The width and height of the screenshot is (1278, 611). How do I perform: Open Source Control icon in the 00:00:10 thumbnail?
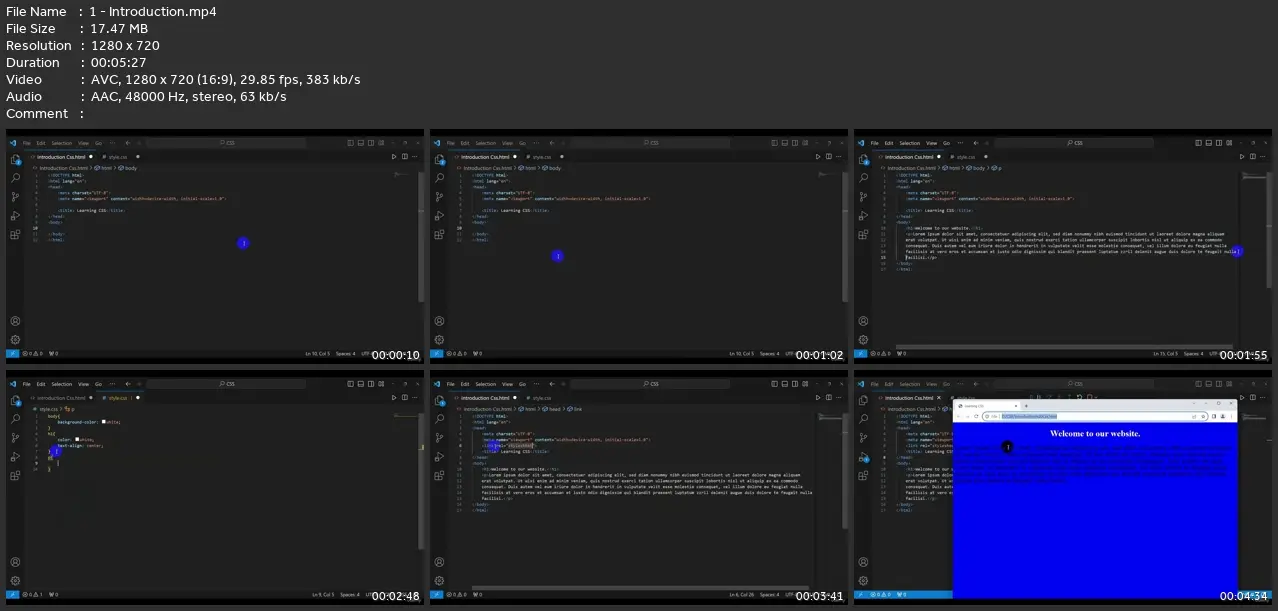click(x=15, y=197)
